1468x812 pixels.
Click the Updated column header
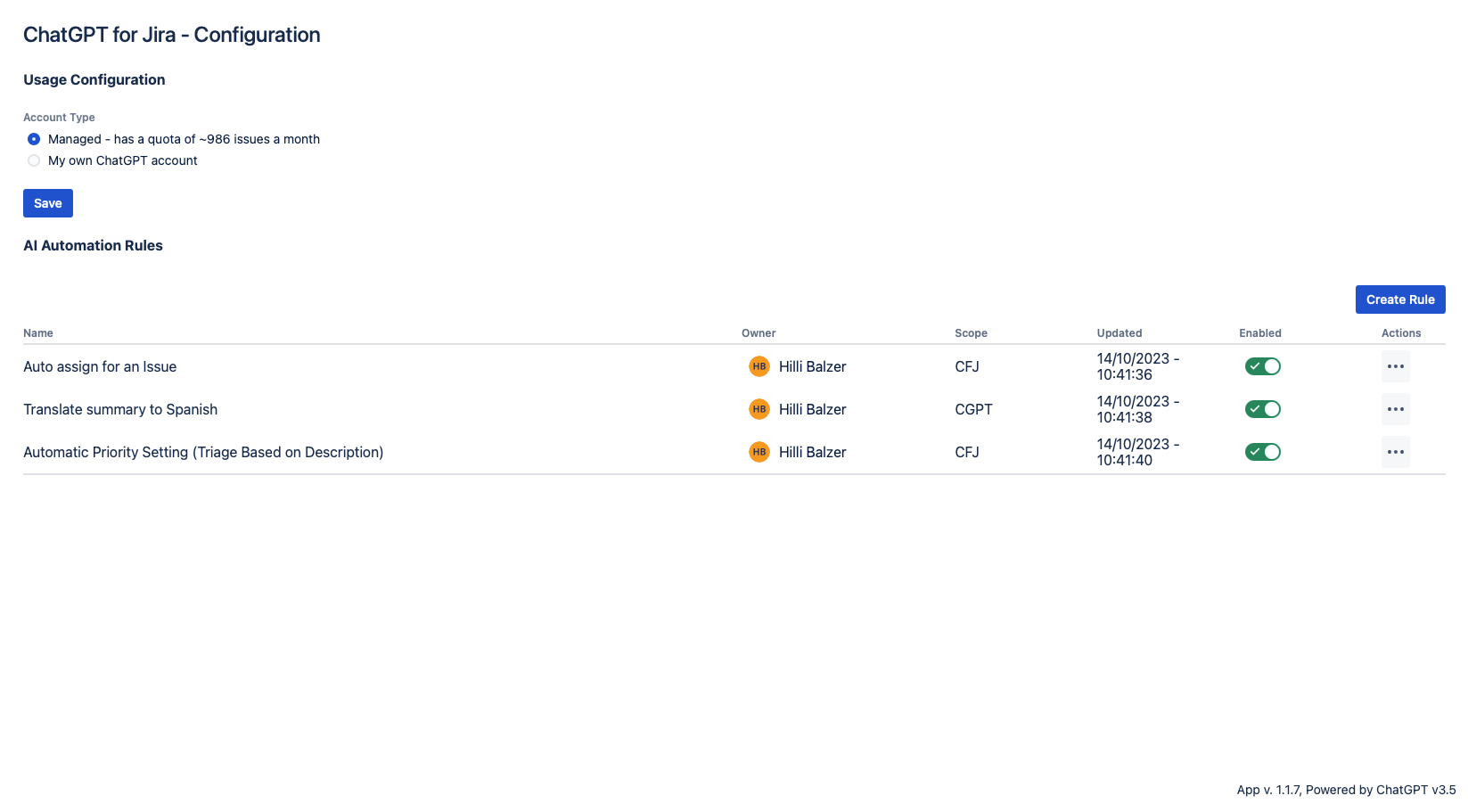click(x=1119, y=333)
